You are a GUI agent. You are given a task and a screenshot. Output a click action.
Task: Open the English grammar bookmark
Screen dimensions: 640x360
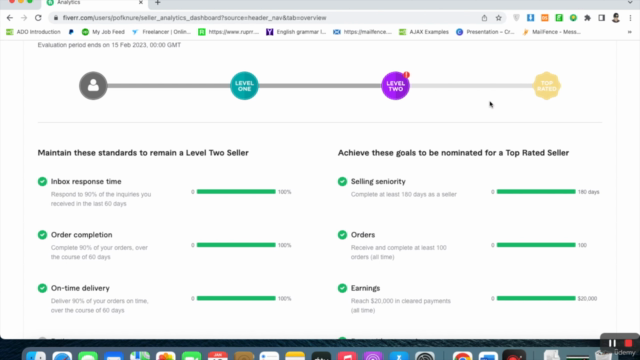click(x=296, y=32)
